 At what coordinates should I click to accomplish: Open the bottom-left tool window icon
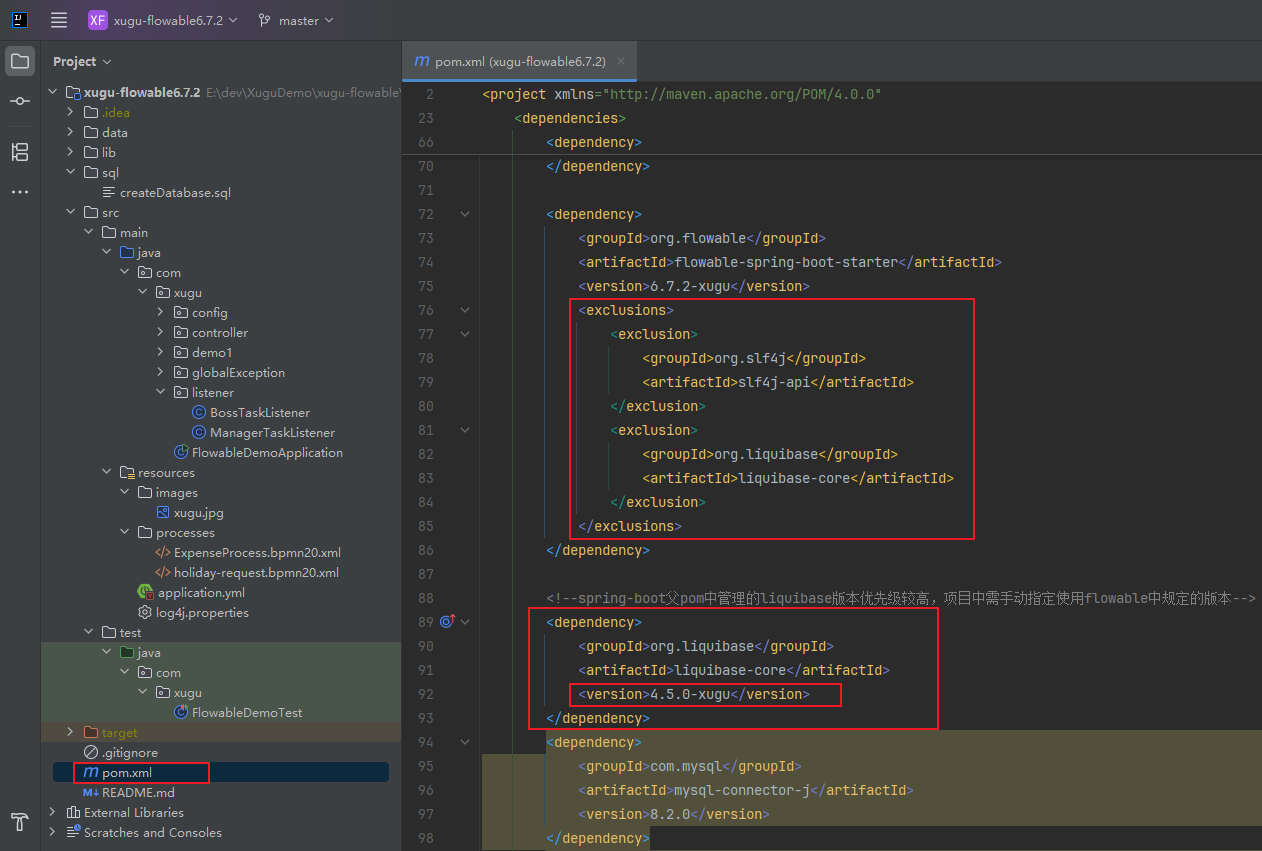click(20, 821)
